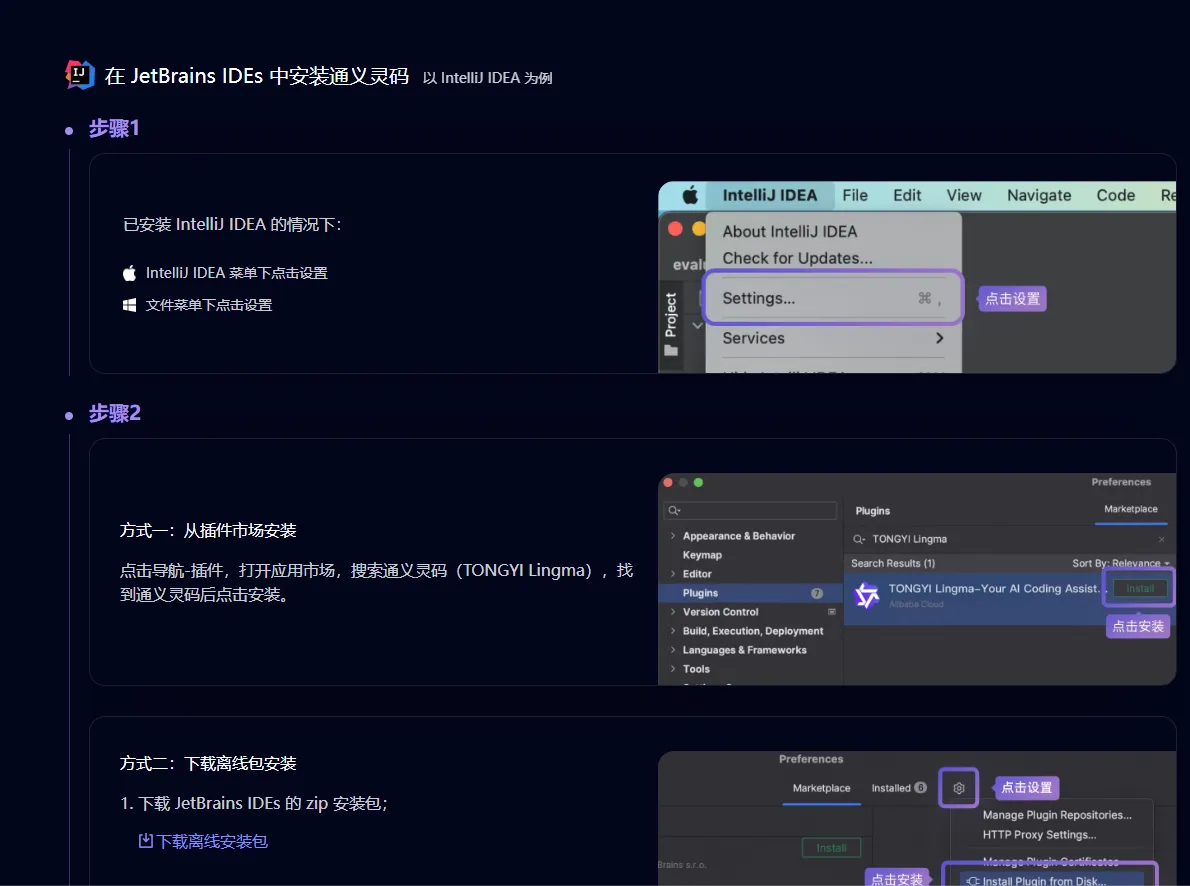
Task: Click Install on the TONGYI Lingma result
Action: click(1140, 588)
